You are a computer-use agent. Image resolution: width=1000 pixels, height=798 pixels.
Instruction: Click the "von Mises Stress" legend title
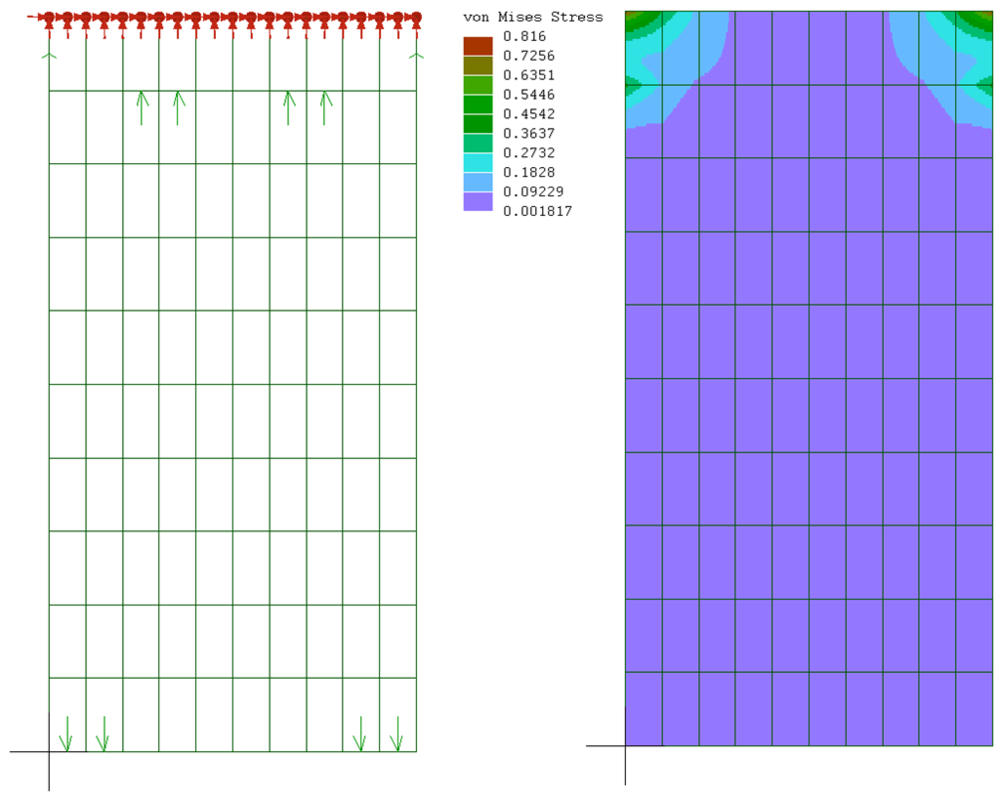(533, 17)
